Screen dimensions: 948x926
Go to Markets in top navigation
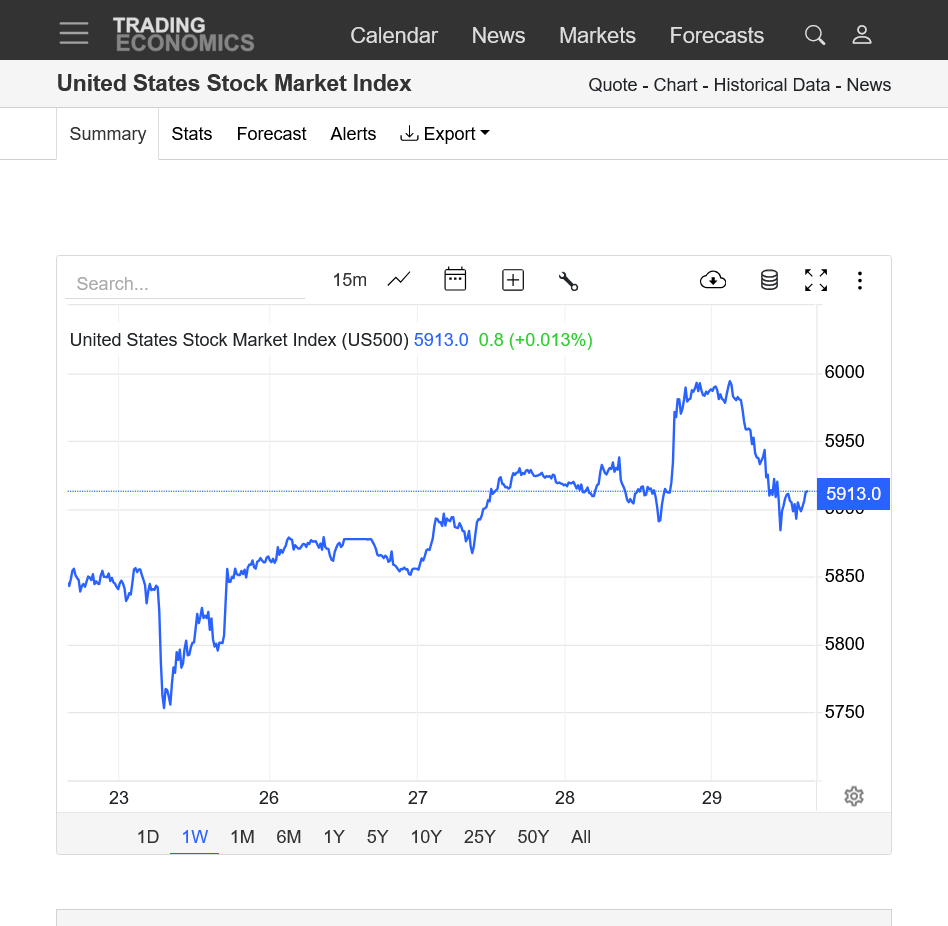tap(597, 35)
